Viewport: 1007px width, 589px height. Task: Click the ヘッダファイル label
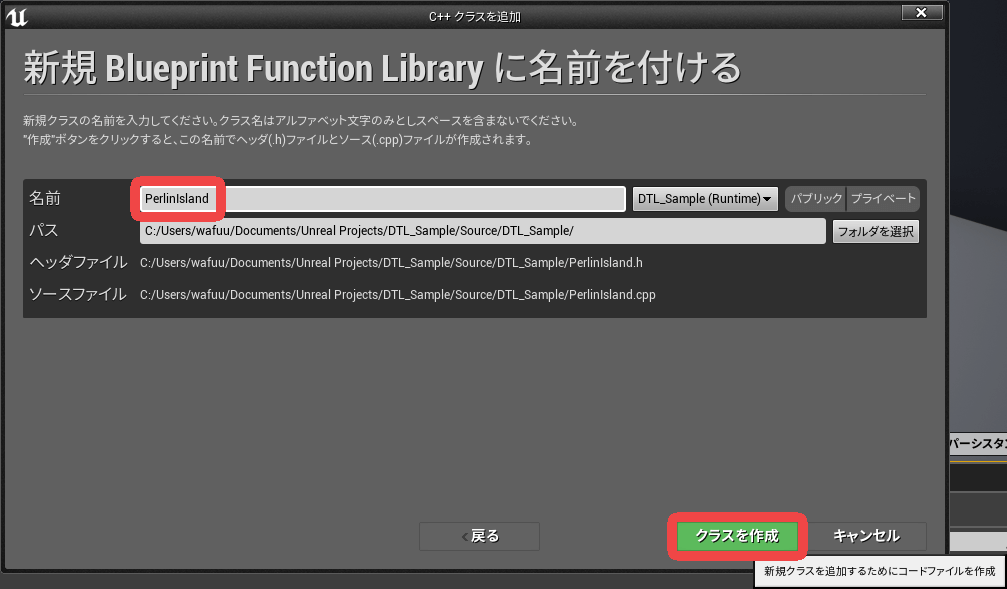coord(78,263)
